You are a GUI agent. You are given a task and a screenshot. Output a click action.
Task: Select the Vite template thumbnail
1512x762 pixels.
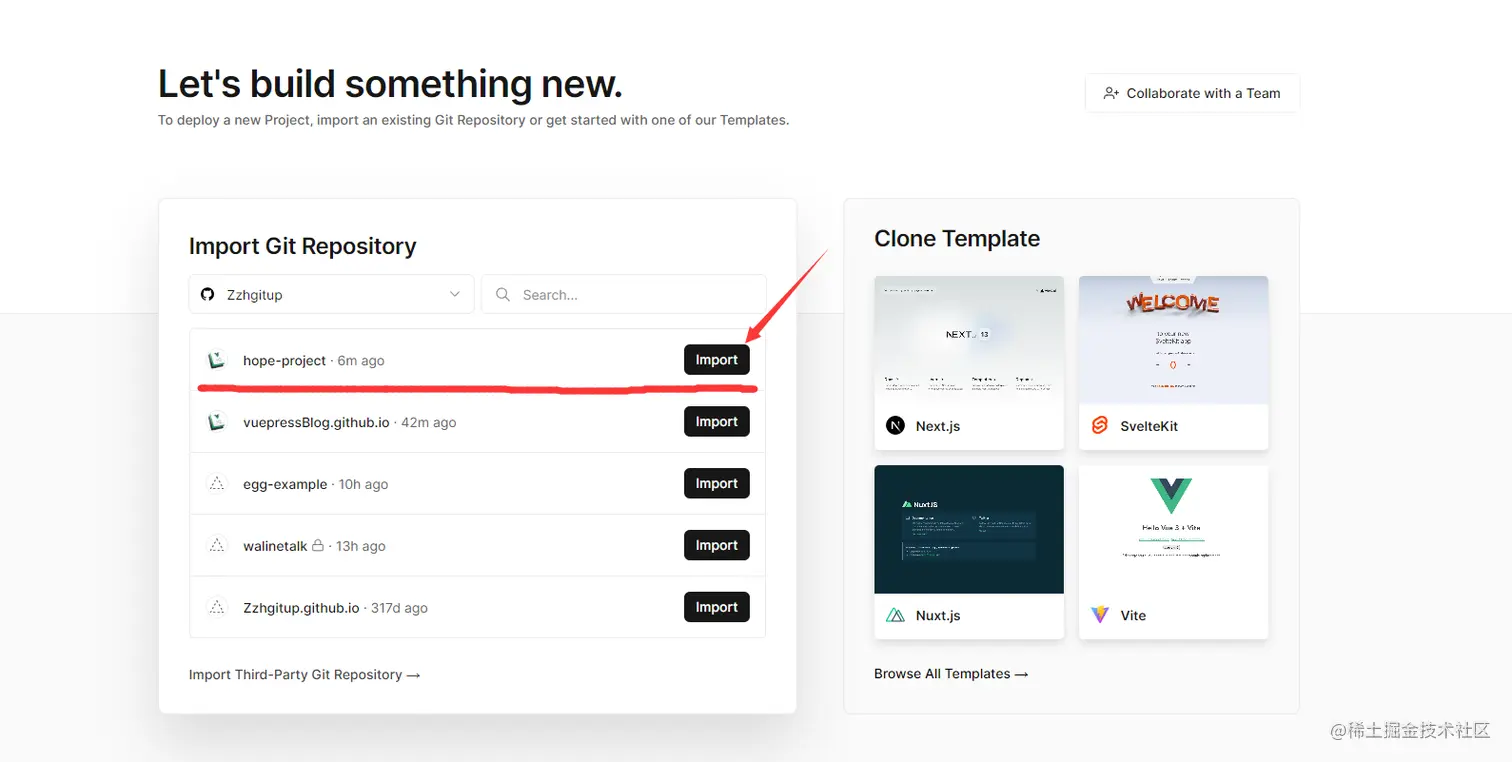(x=1173, y=529)
